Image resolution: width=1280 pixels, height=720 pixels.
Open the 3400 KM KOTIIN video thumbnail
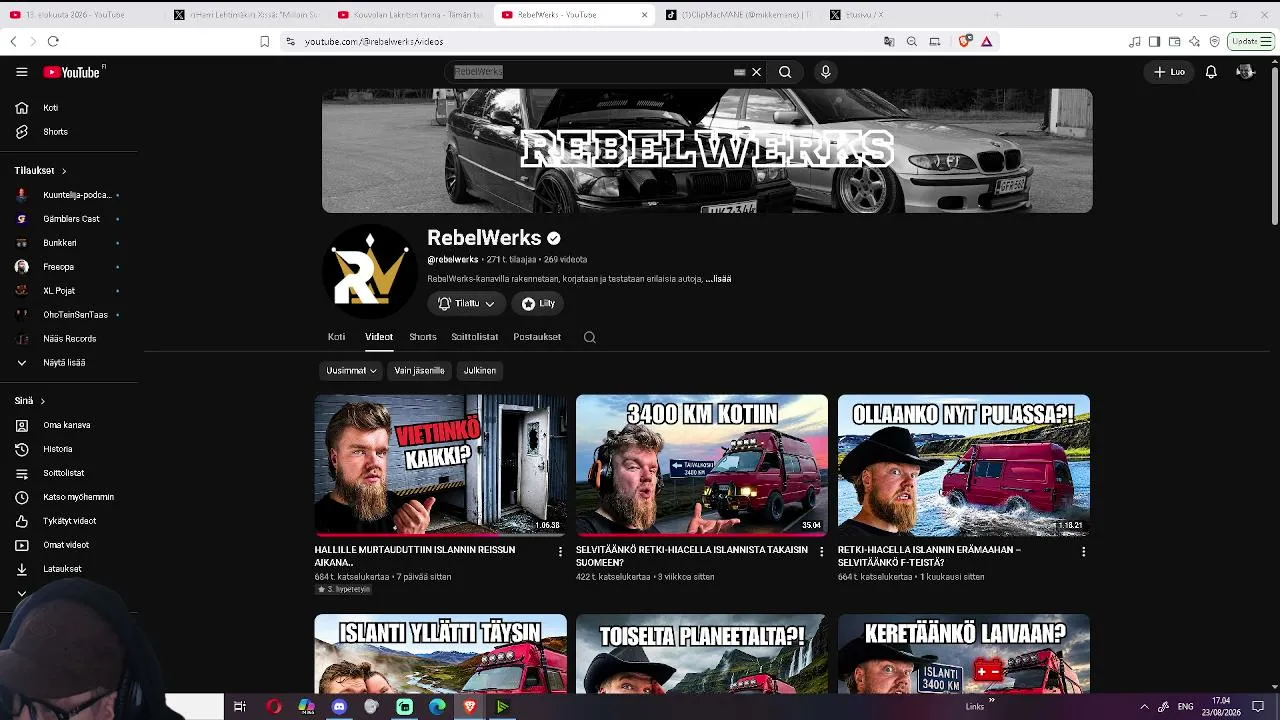tap(702, 465)
